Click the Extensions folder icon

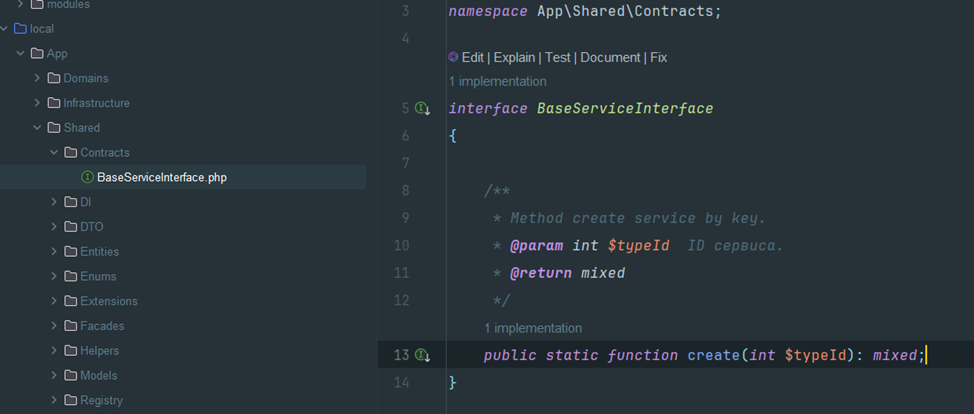pyautogui.click(x=71, y=301)
